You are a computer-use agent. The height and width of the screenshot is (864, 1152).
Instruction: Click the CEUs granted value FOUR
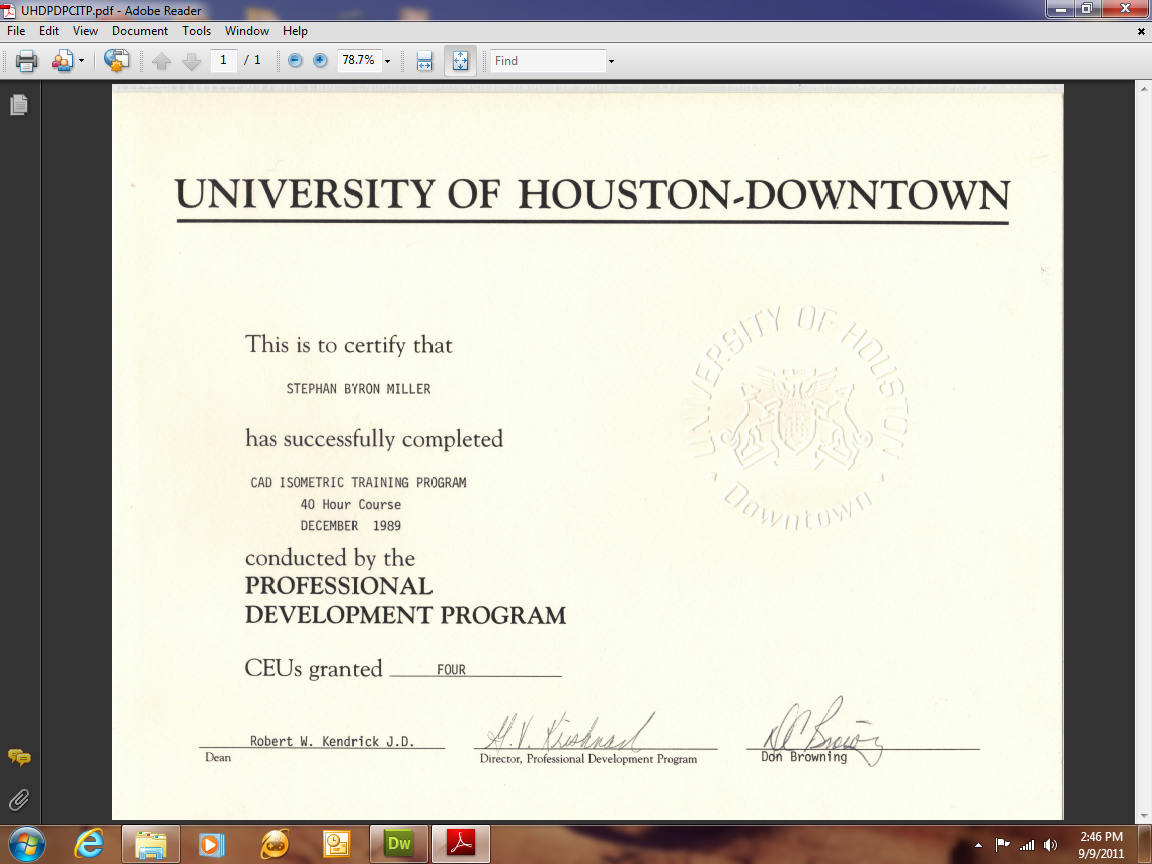pos(451,669)
